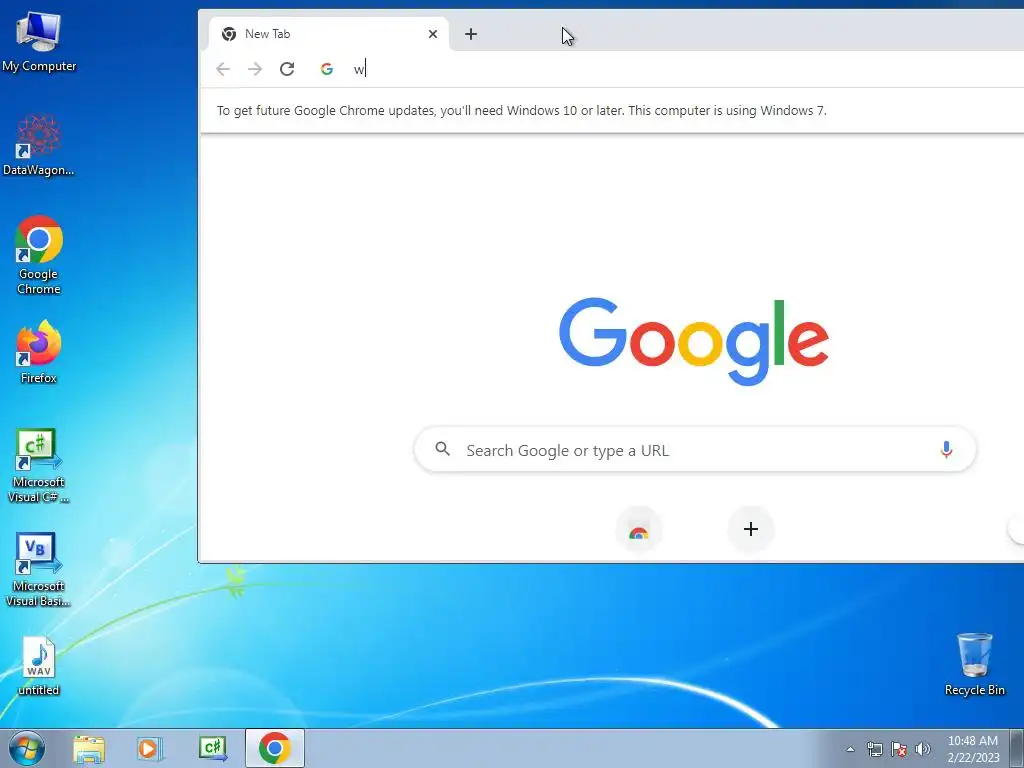Click the Chrome icon on New Tab label
Viewport: 1024px width, 768px height.
pos(229,34)
